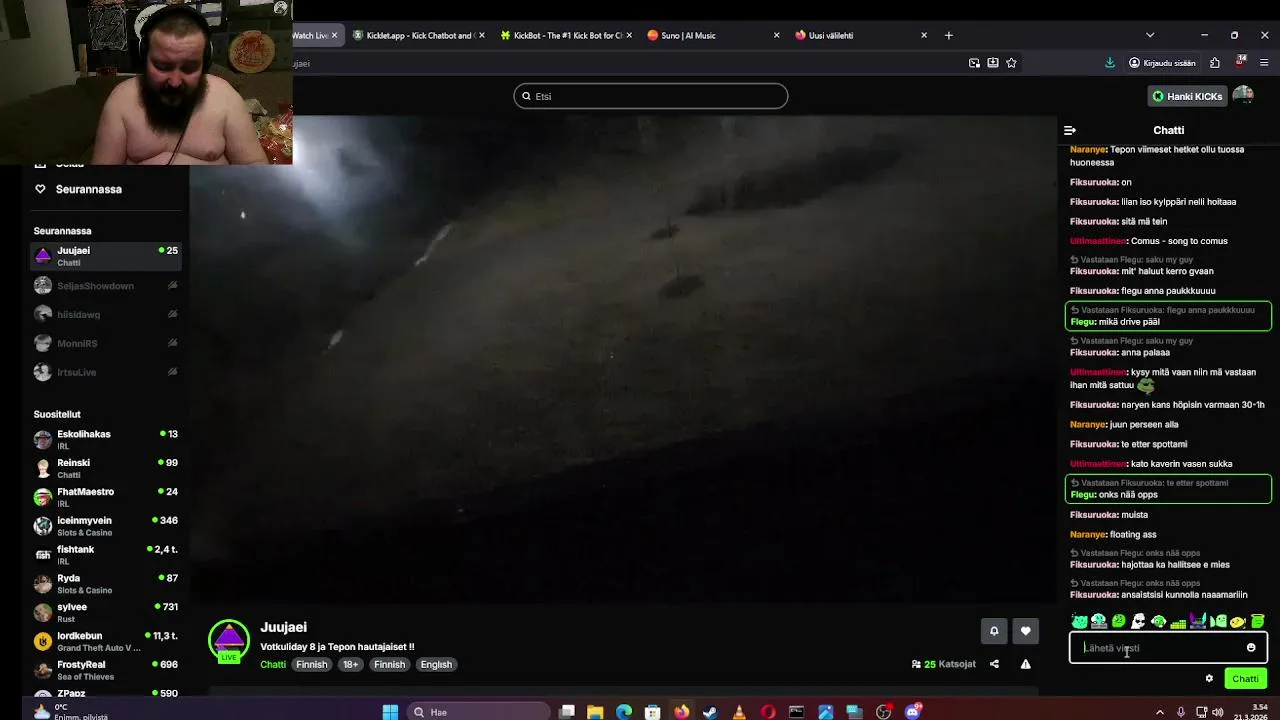Expand the Firefox list all tabs chevron
This screenshot has height=720, width=1280.
pyautogui.click(x=1150, y=35)
